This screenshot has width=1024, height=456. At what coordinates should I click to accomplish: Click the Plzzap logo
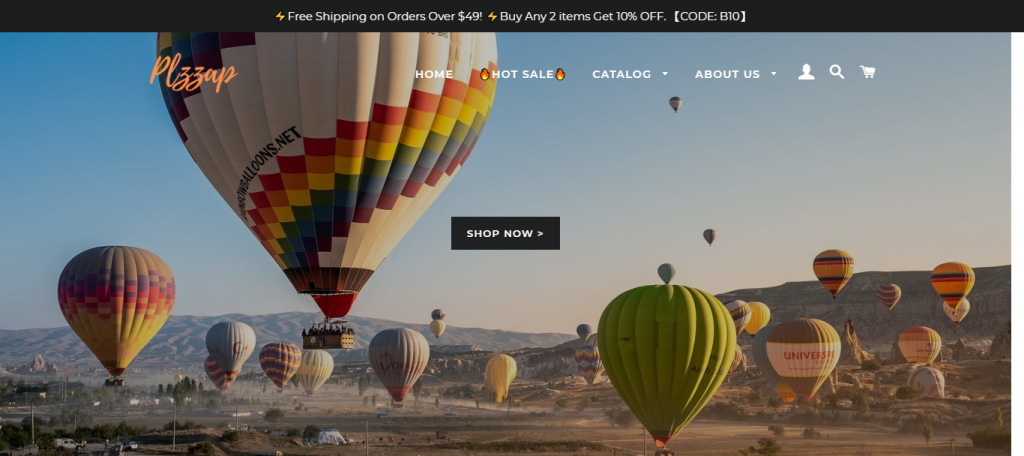coord(193,73)
